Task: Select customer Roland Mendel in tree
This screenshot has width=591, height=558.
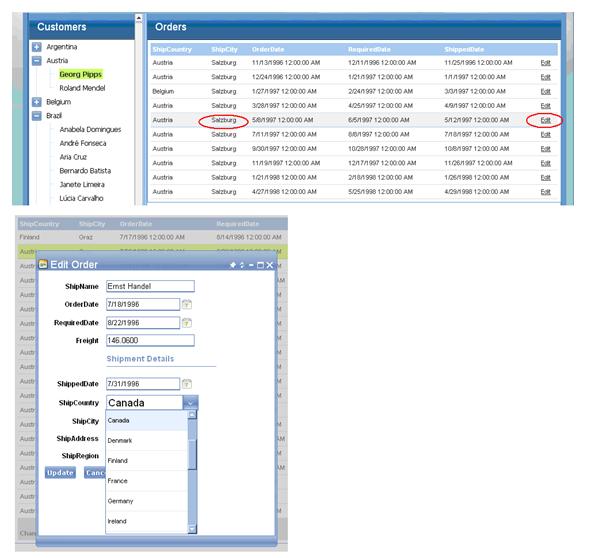Action: [82, 88]
